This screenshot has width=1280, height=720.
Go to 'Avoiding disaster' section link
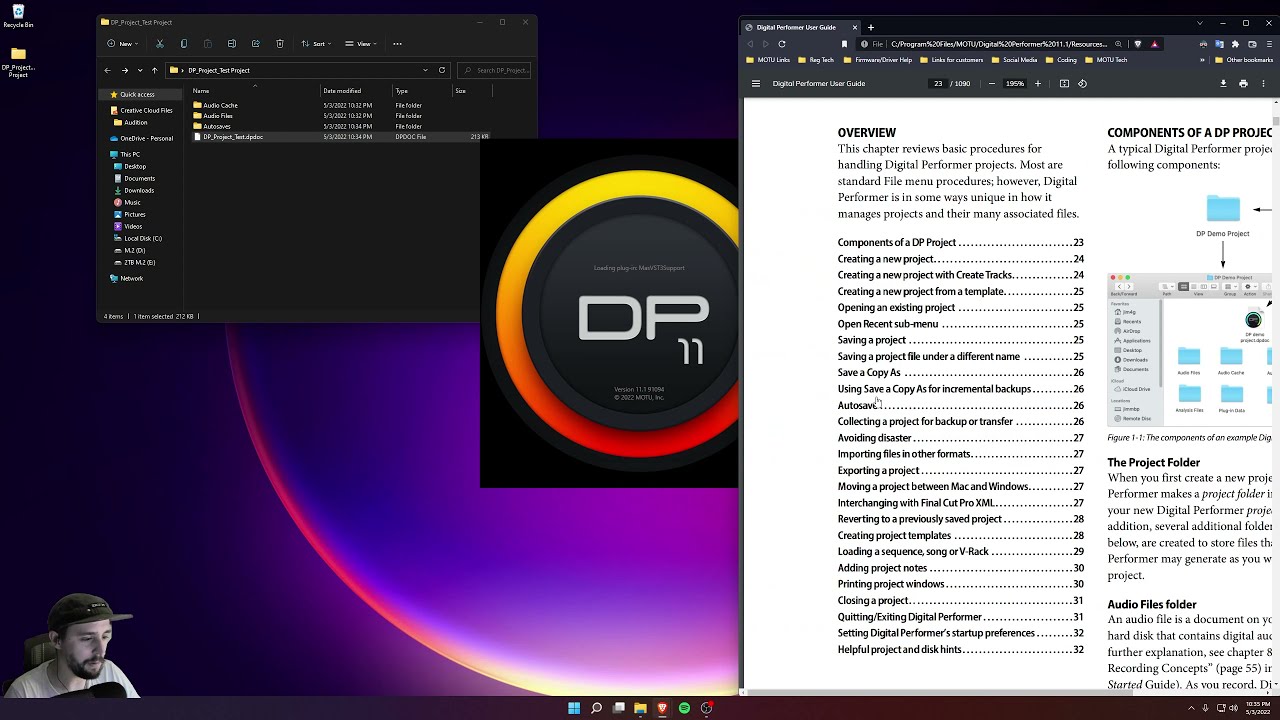960,438
